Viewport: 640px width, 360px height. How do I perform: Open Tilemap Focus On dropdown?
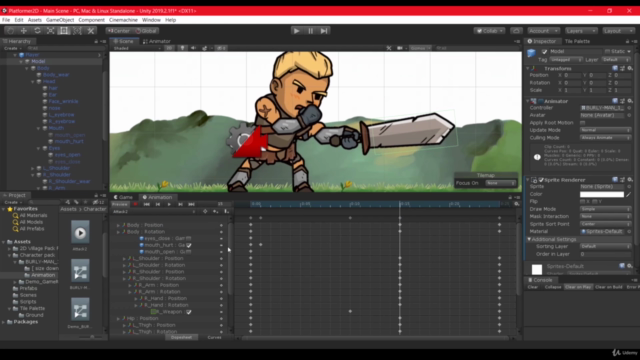coord(501,183)
